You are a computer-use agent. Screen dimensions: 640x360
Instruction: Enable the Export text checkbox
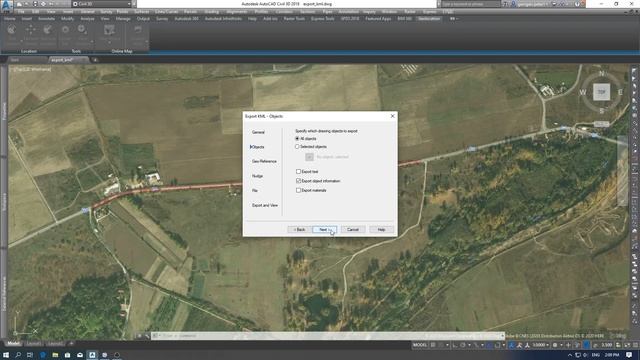click(298, 171)
